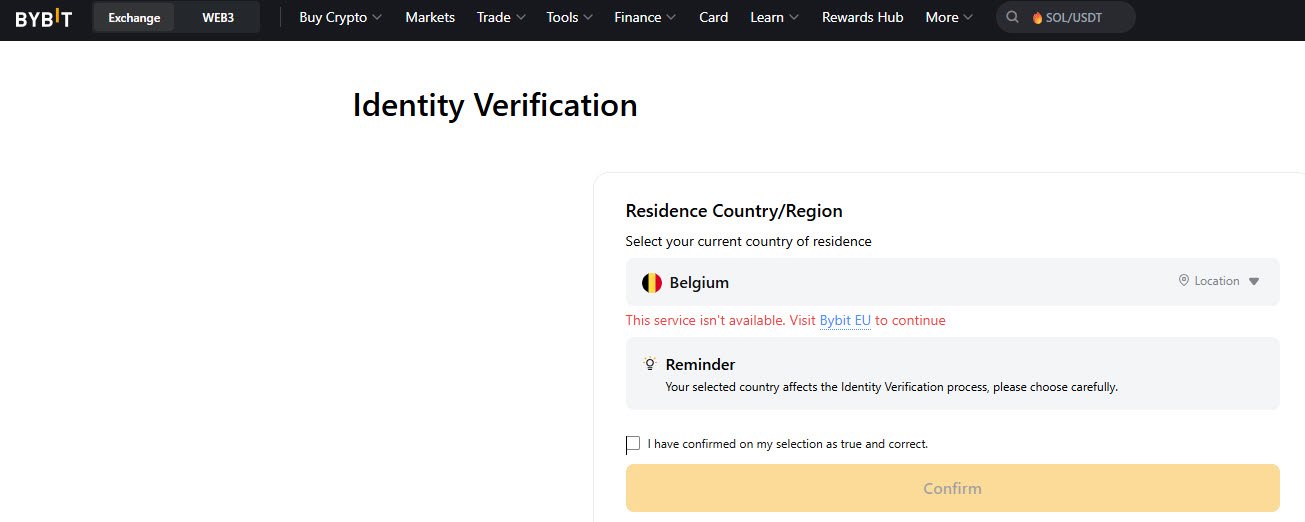
Task: Click the Location pin icon
Action: tap(1184, 281)
